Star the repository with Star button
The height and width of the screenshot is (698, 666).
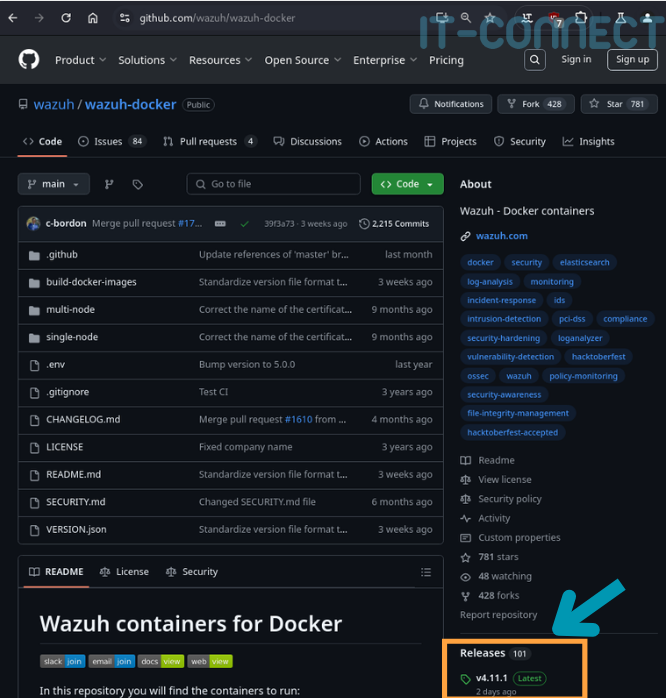click(619, 104)
